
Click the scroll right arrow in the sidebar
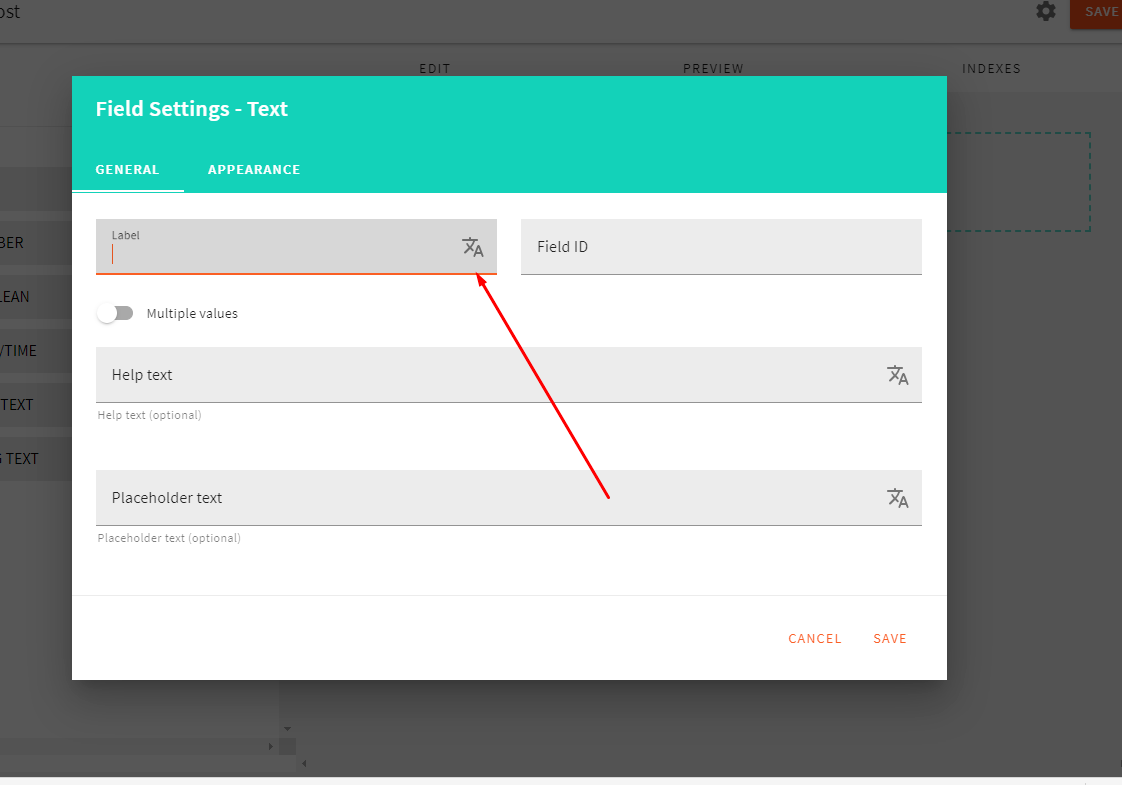click(x=270, y=746)
